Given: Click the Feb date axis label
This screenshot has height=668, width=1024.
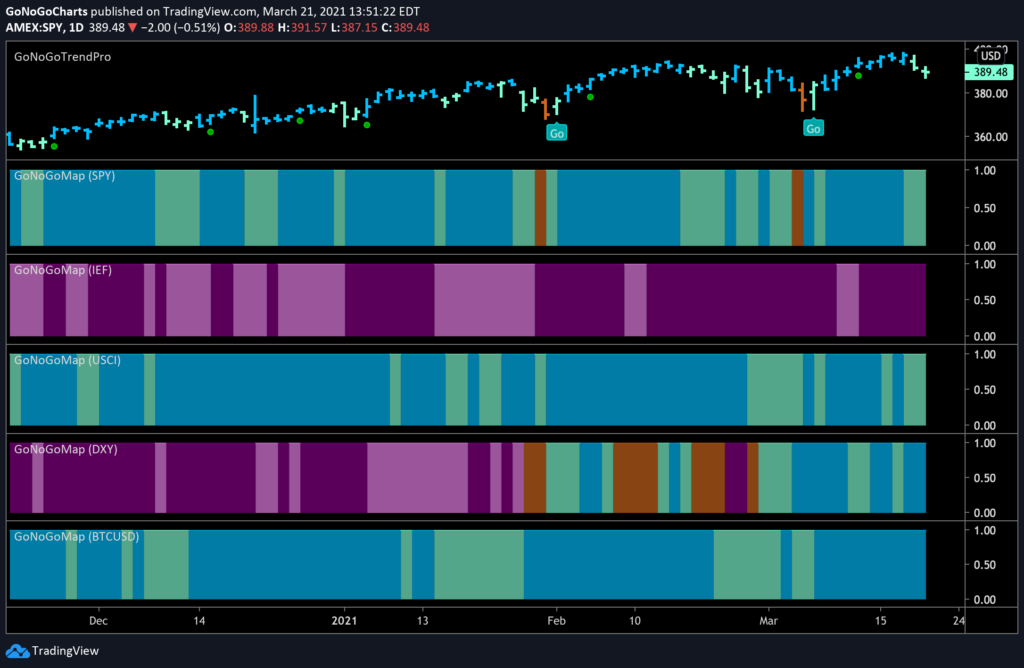Looking at the screenshot, I should click(556, 620).
